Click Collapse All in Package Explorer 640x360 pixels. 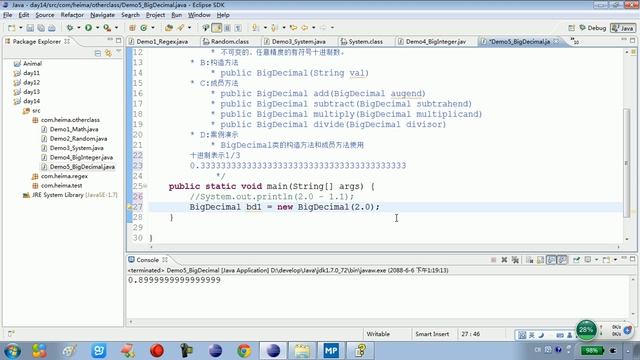pyautogui.click(x=98, y=53)
